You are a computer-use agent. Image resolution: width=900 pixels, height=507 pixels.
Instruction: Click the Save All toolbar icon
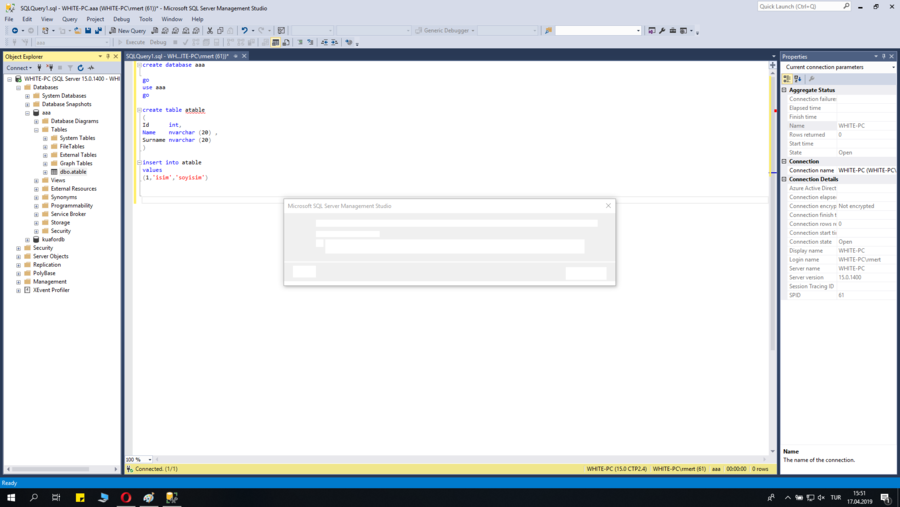point(98,30)
